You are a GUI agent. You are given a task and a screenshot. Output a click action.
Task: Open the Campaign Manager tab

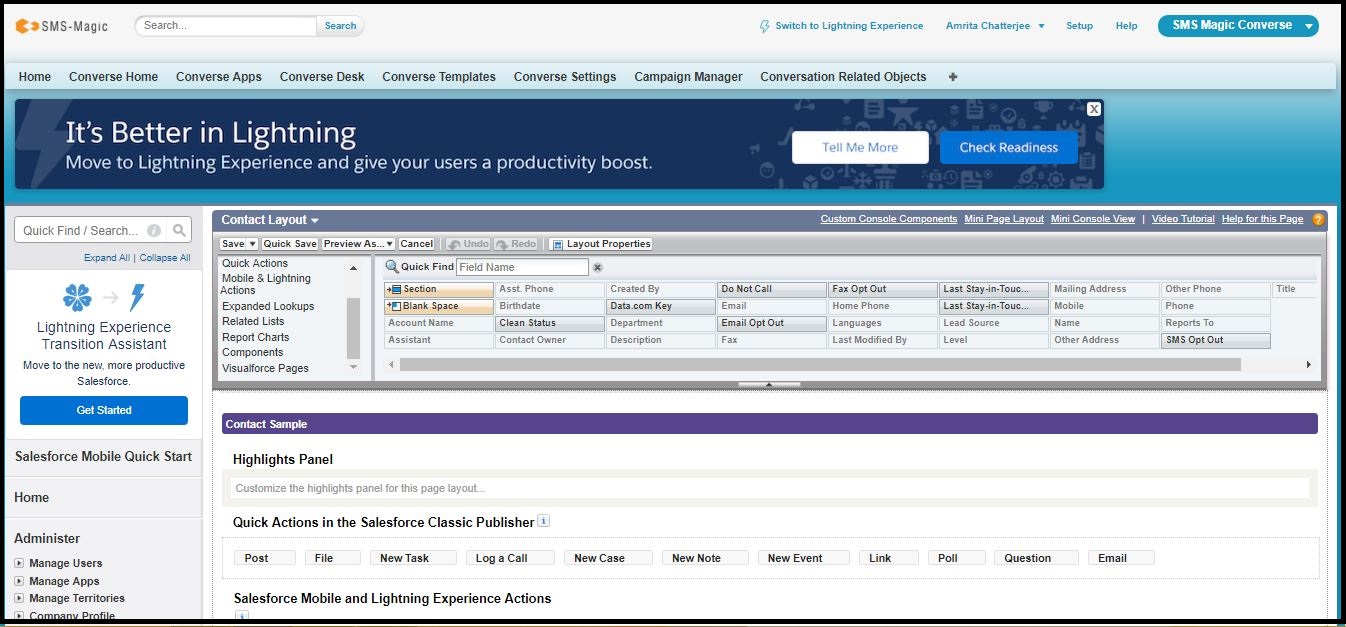tap(688, 77)
